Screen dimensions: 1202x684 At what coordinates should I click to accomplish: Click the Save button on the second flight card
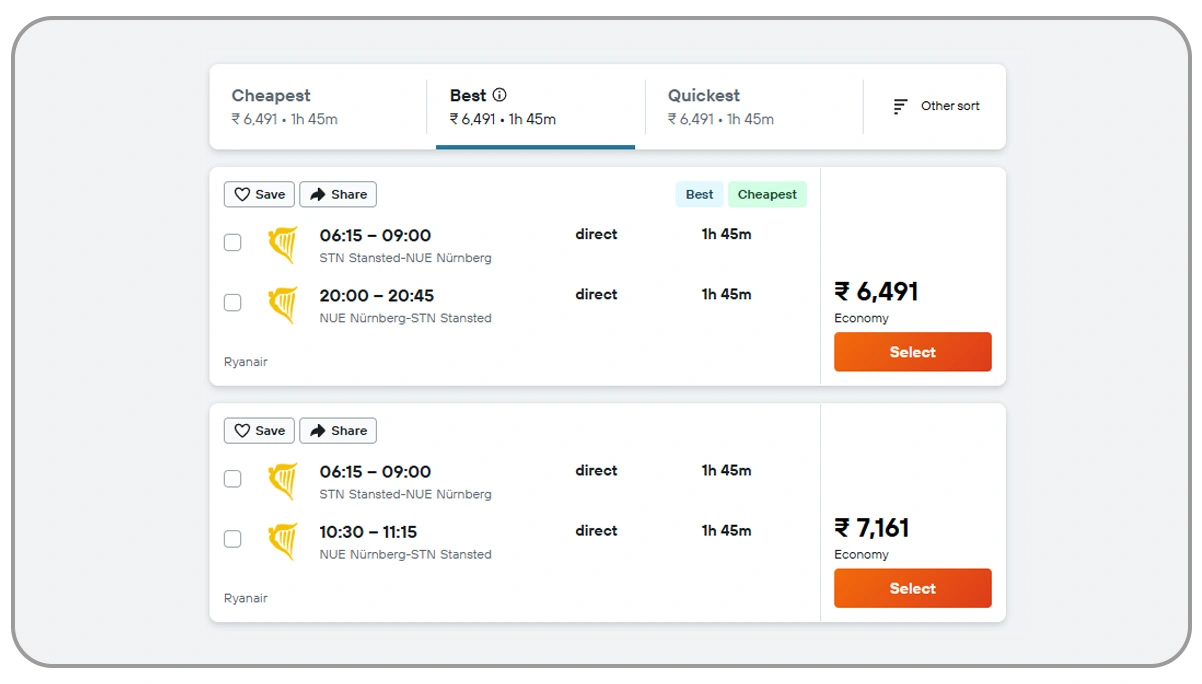(x=258, y=431)
